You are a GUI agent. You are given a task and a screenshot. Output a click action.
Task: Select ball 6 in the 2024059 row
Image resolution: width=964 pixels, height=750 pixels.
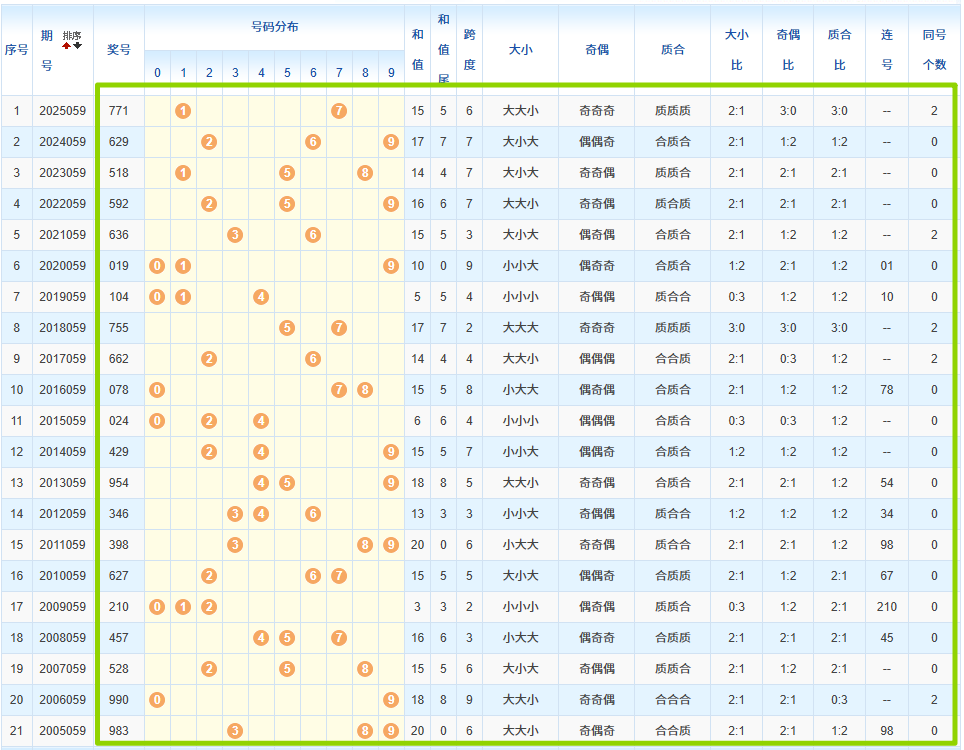click(313, 142)
